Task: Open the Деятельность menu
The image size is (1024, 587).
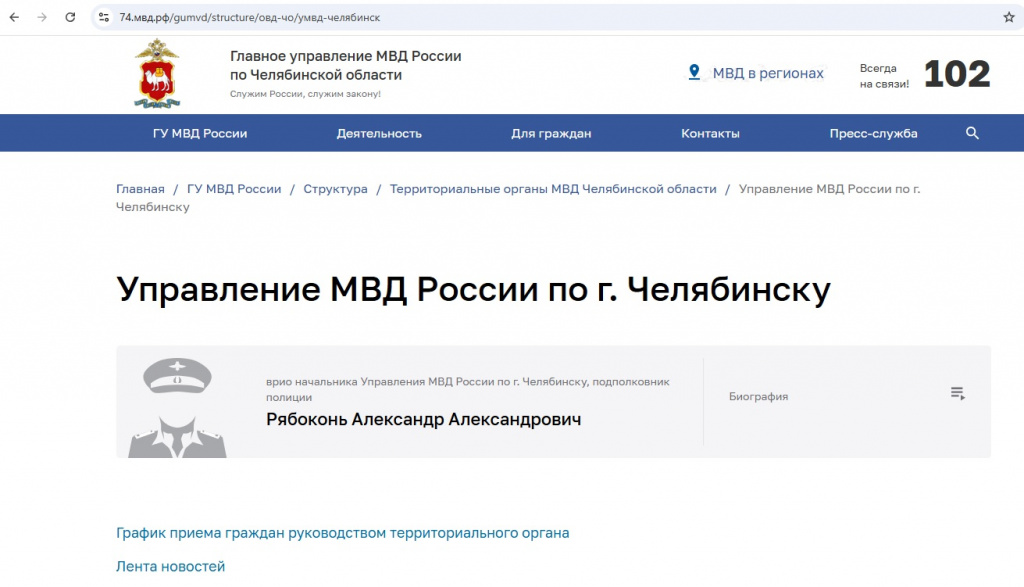Action: (378, 132)
